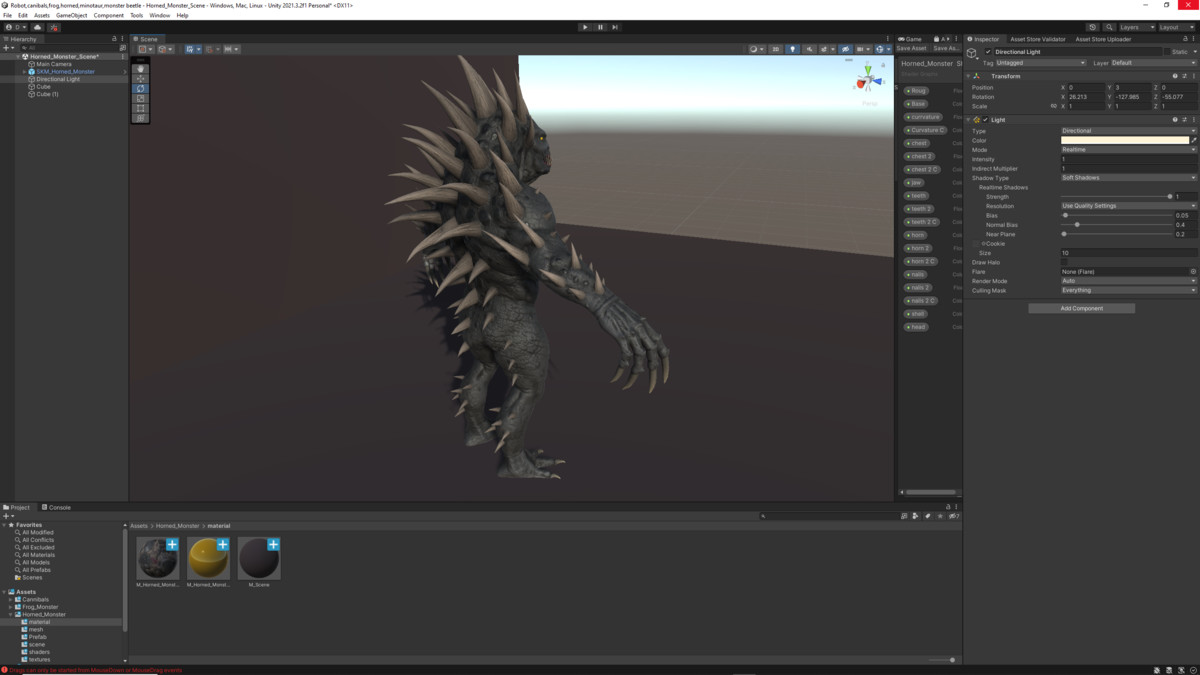1200x675 pixels.
Task: Select the Rotate tool in Scene overlay
Action: [x=141, y=89]
